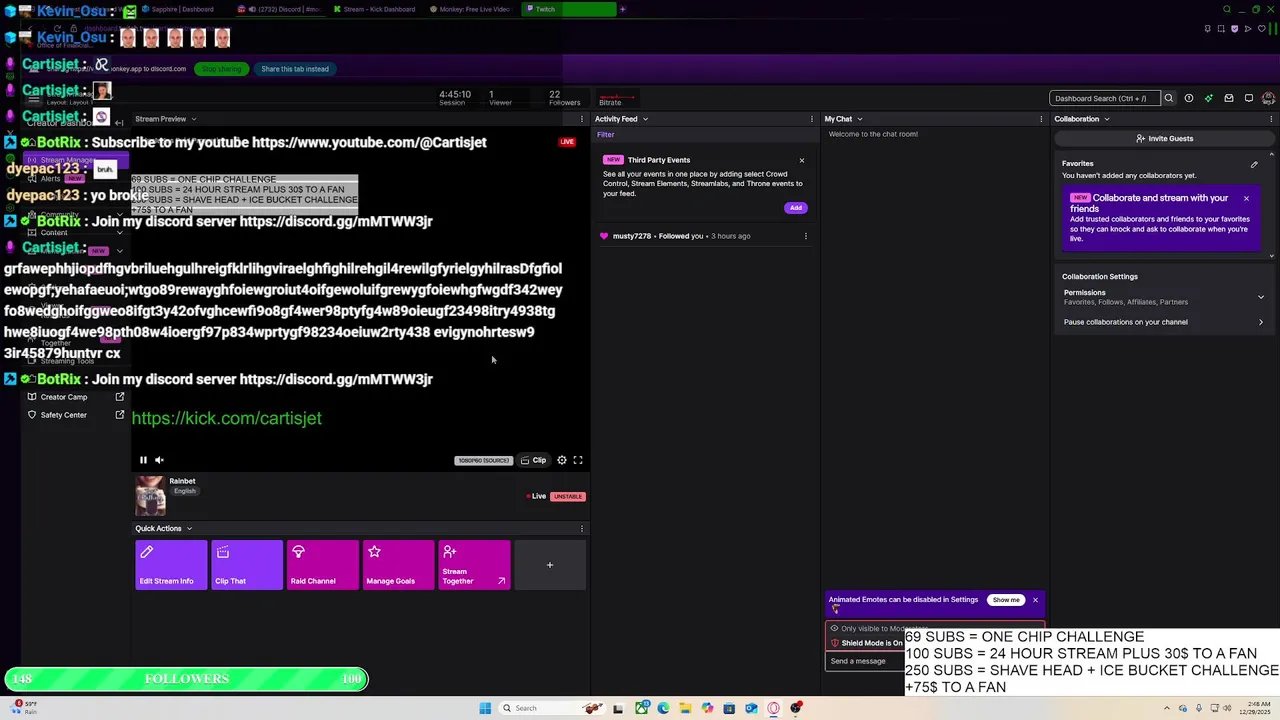Screen dimensions: 1280x720
Task: Click Share this tab instead
Action: 295,69
